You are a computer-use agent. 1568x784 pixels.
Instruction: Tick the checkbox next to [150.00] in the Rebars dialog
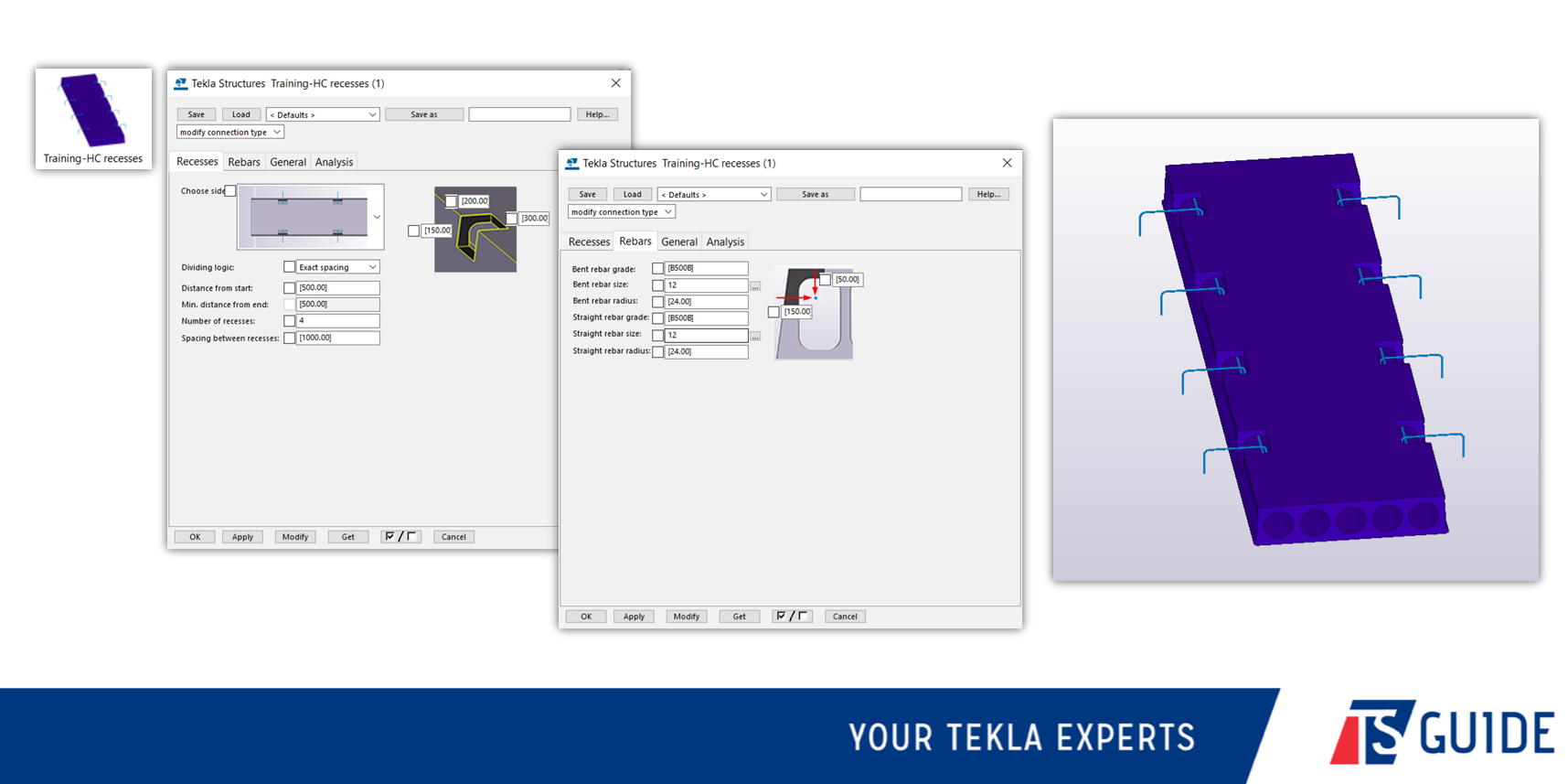click(773, 312)
